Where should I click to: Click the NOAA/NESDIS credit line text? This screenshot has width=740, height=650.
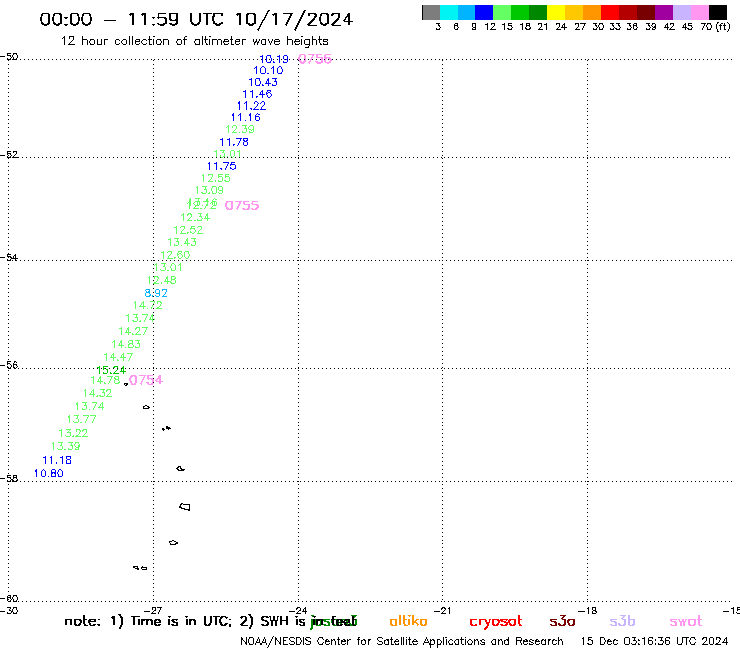[x=402, y=641]
